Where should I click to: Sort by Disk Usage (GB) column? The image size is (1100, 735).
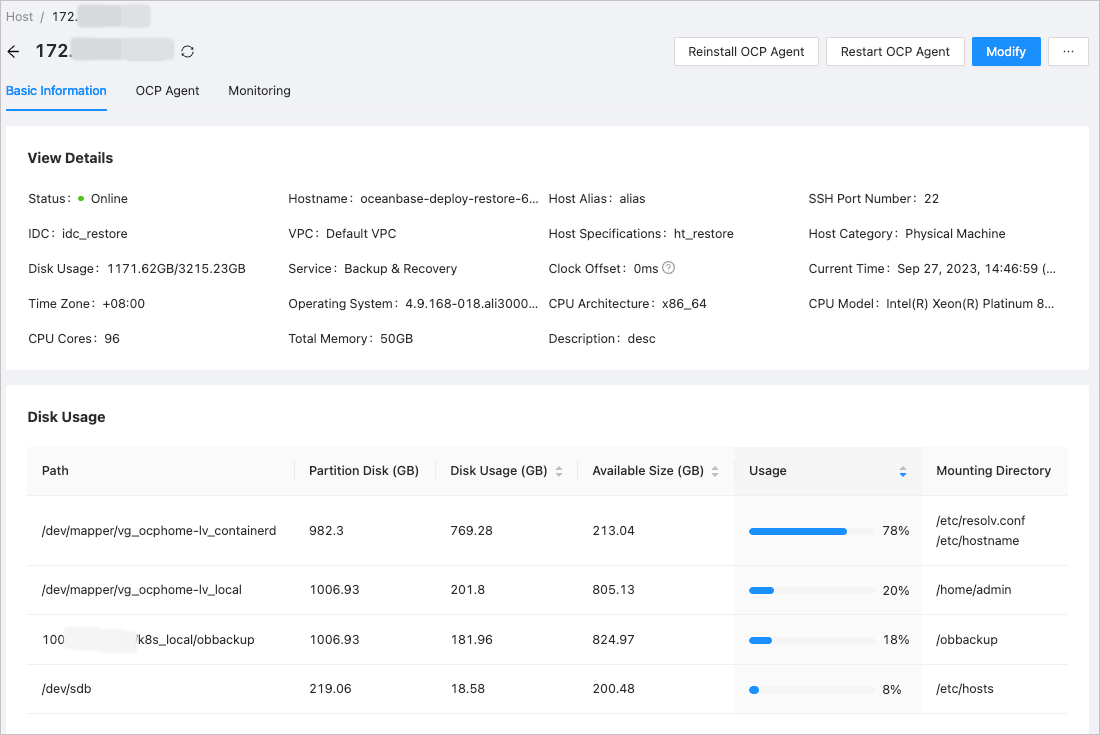(559, 471)
